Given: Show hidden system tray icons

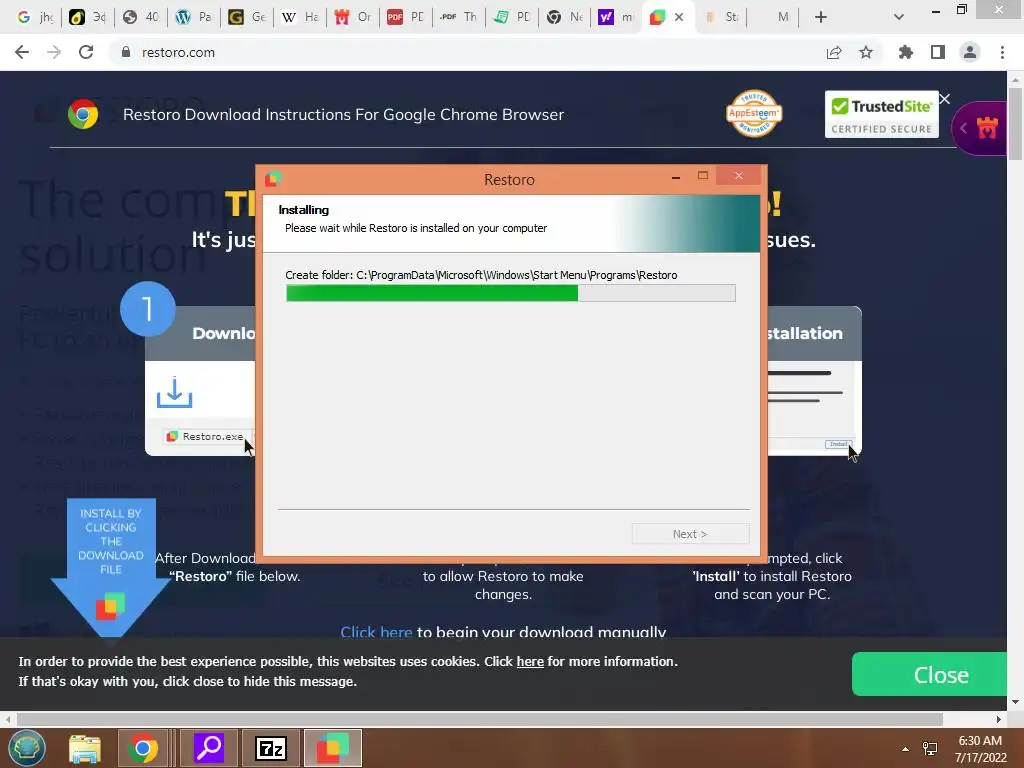Looking at the screenshot, I should (905, 749).
